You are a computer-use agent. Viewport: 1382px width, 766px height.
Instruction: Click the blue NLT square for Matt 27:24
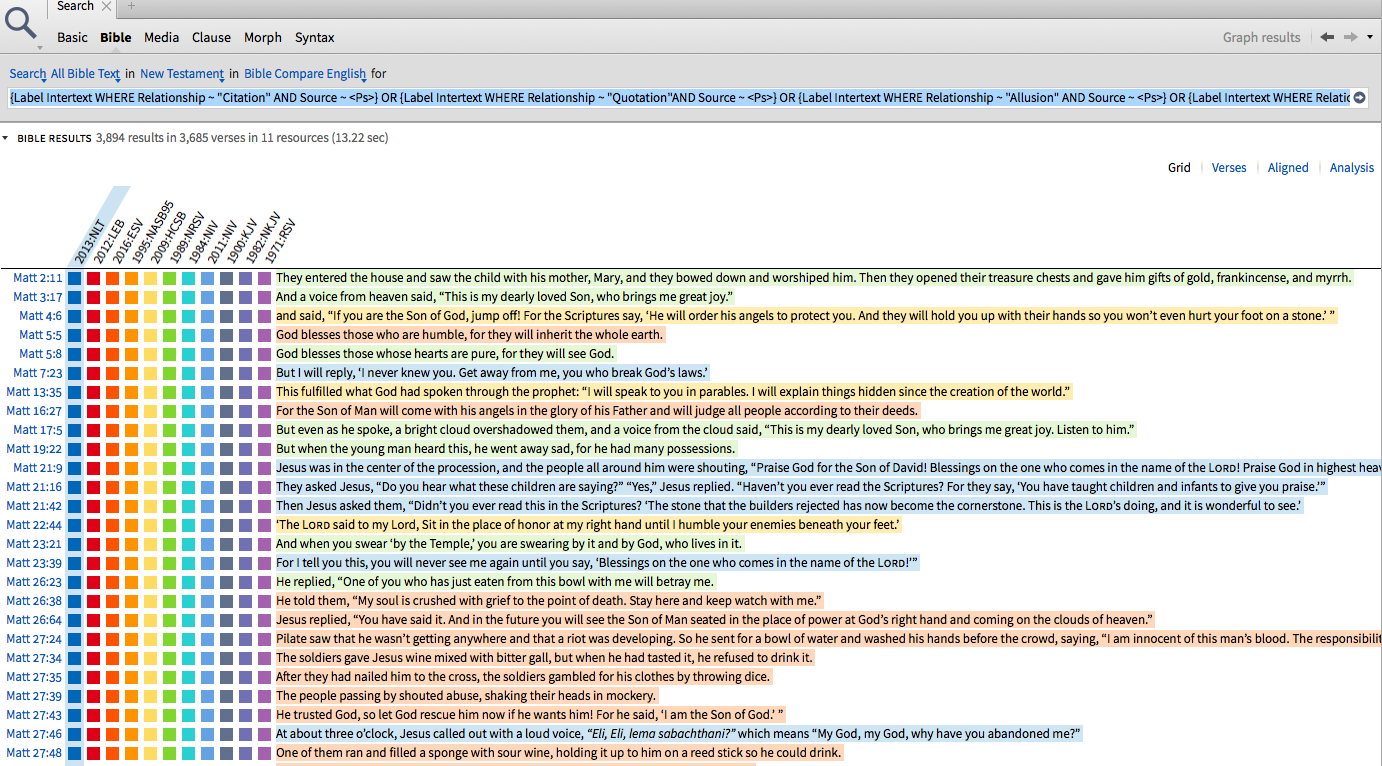pyautogui.click(x=75, y=639)
